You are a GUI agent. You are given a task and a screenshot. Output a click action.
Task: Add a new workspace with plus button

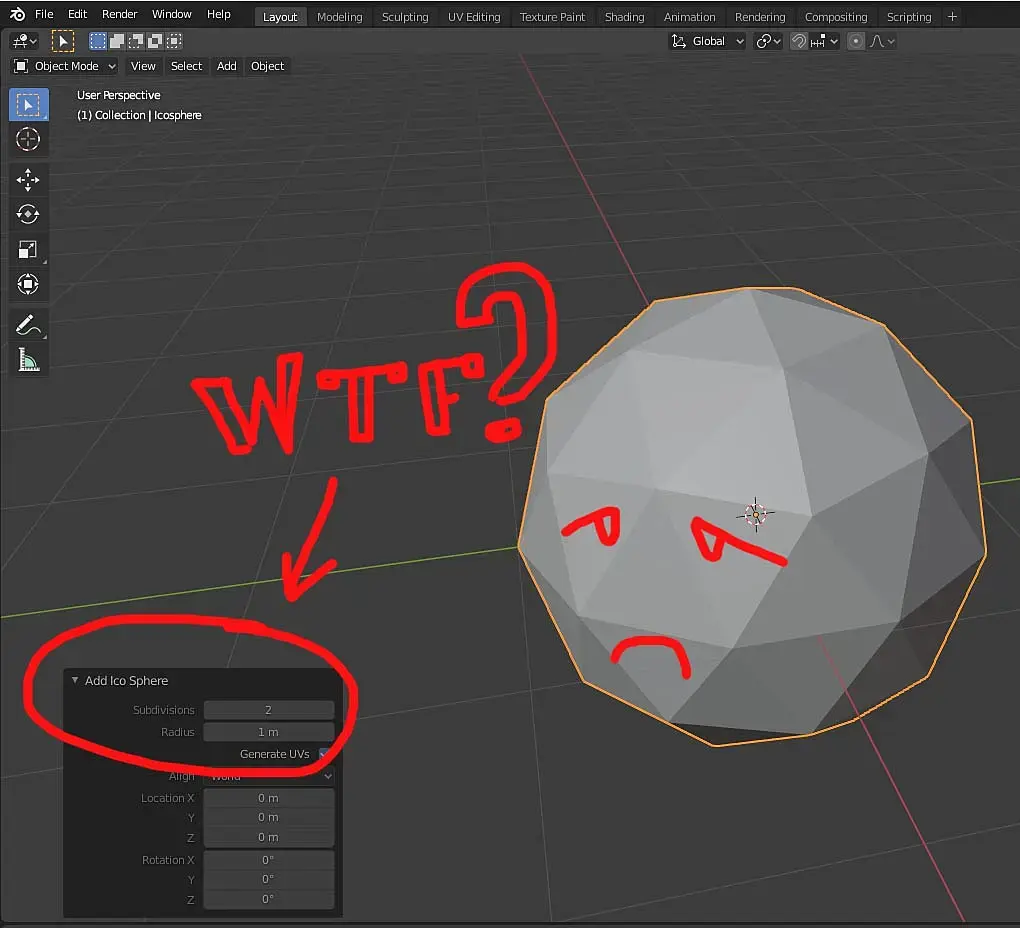pyautogui.click(x=952, y=17)
